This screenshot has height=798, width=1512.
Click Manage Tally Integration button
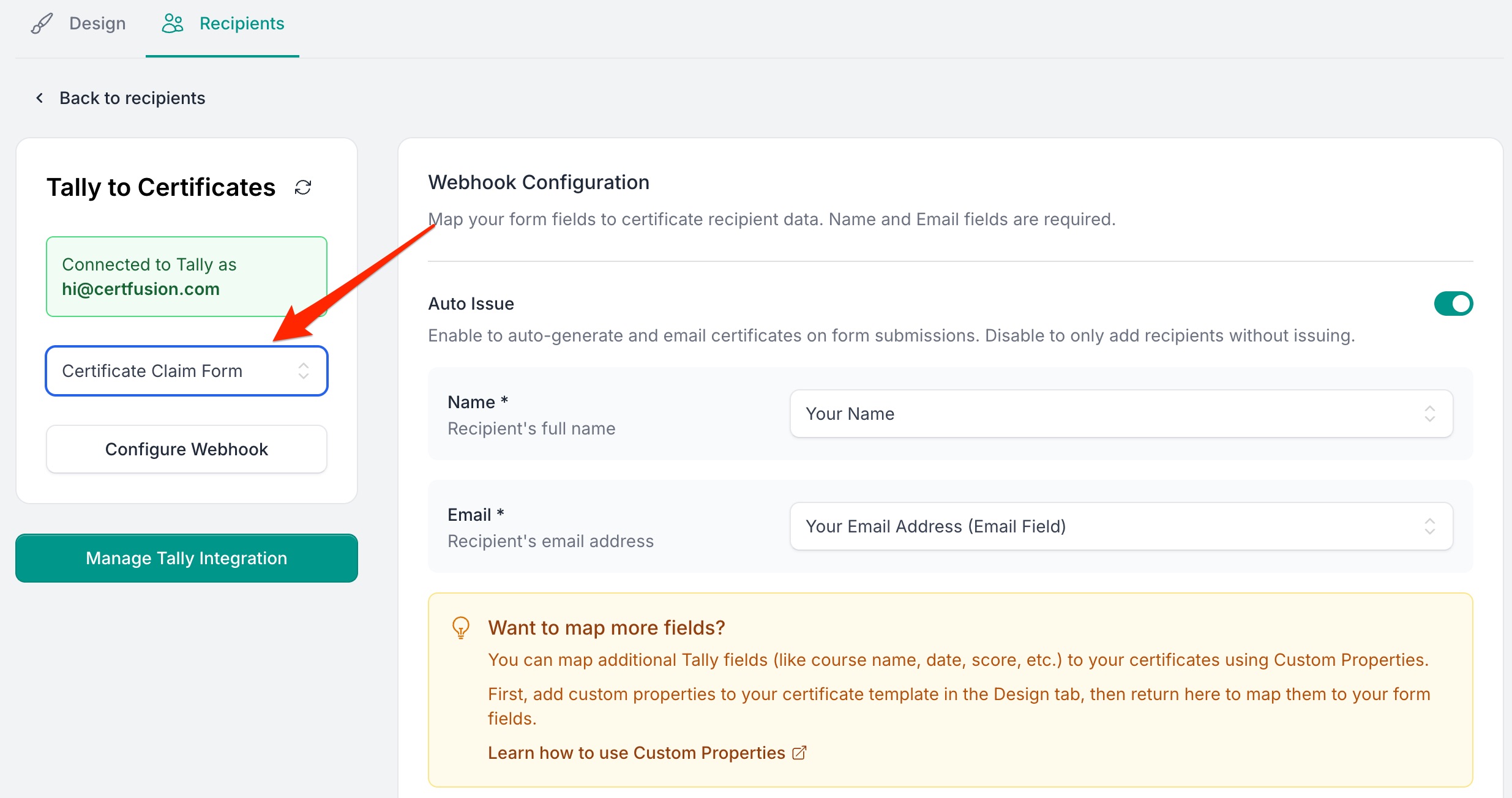[x=187, y=558]
